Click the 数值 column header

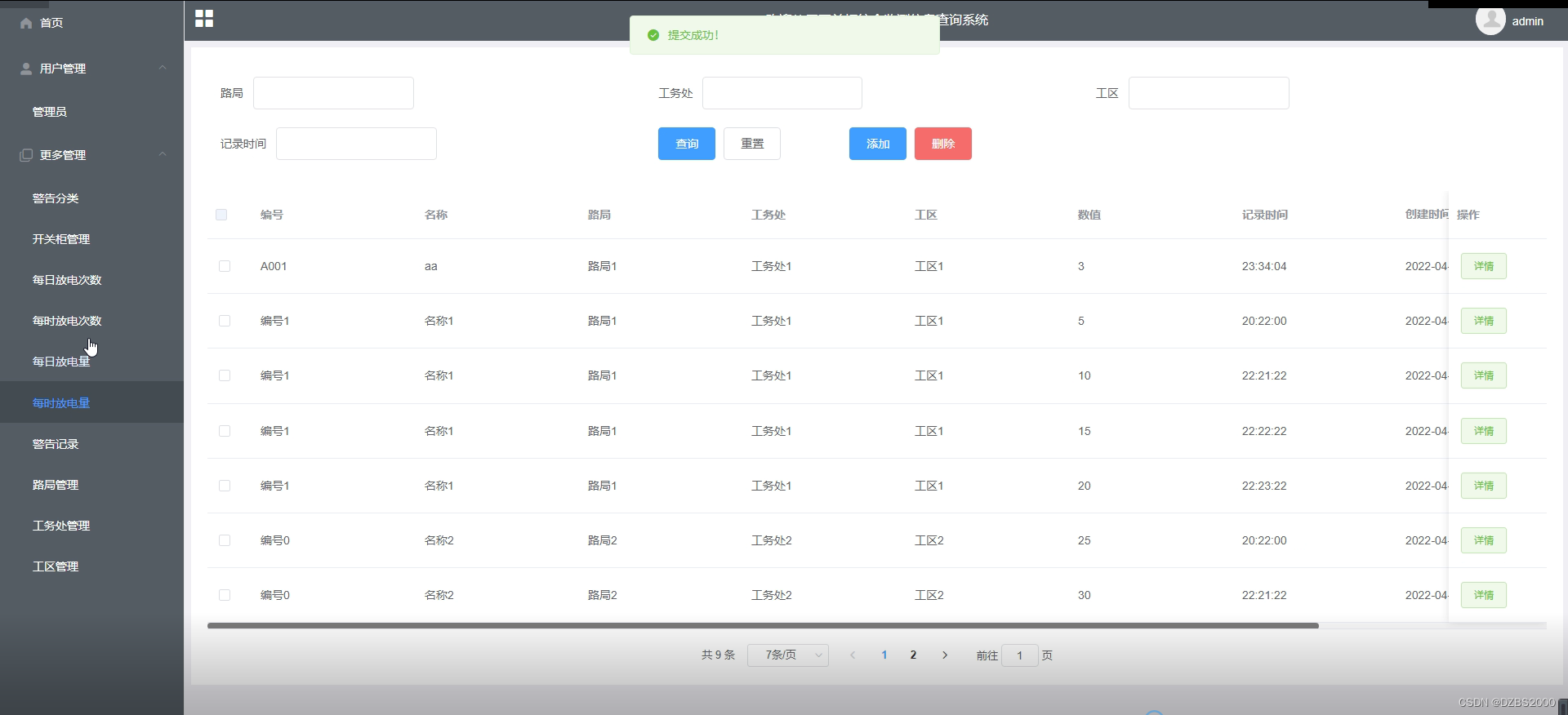[1089, 215]
